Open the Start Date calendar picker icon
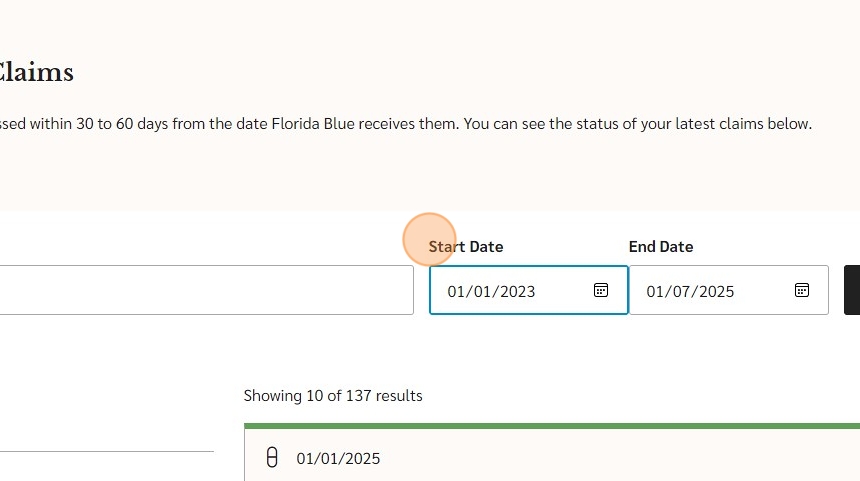 pyautogui.click(x=601, y=290)
